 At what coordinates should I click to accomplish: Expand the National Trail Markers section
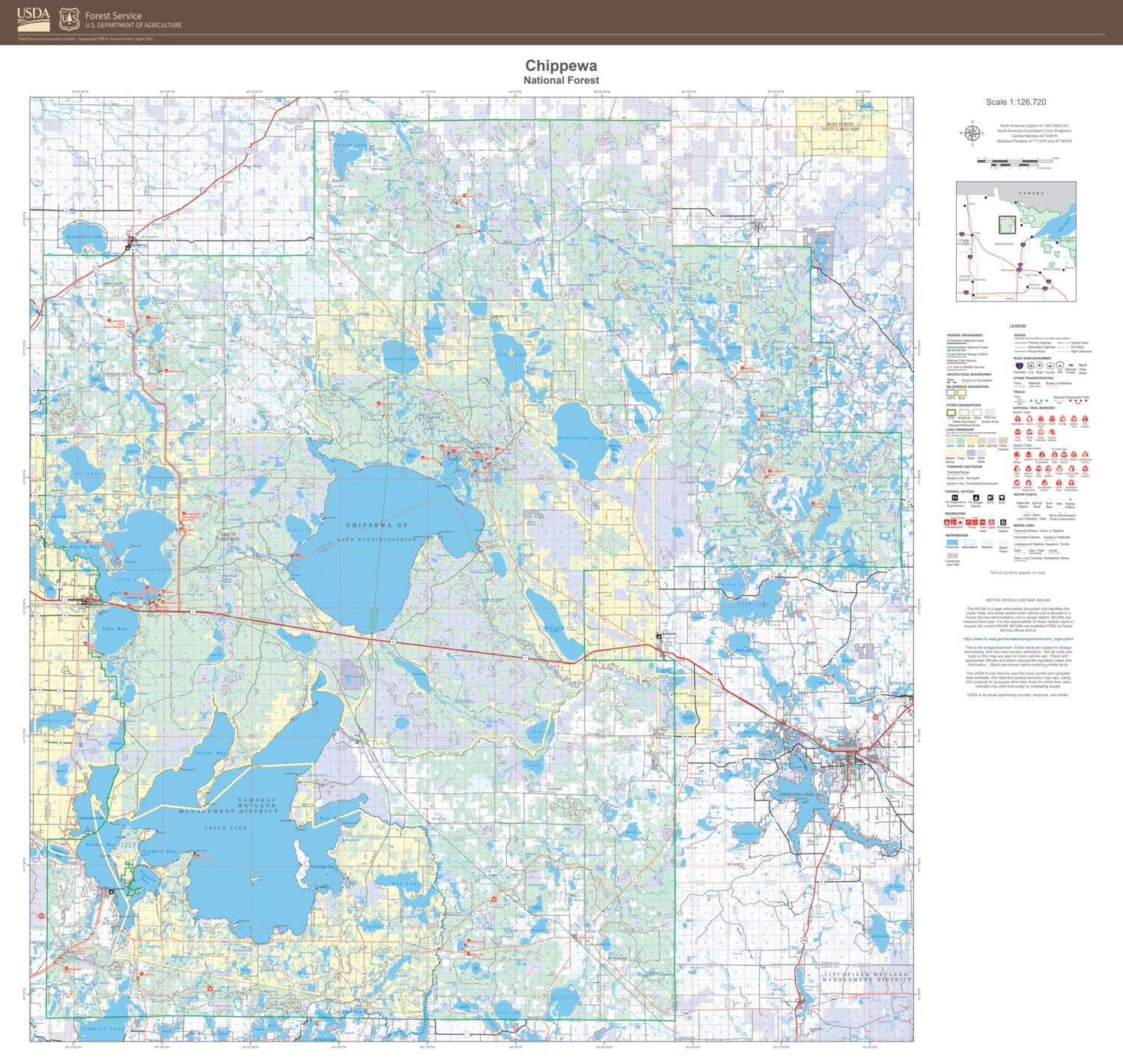pos(1034,408)
